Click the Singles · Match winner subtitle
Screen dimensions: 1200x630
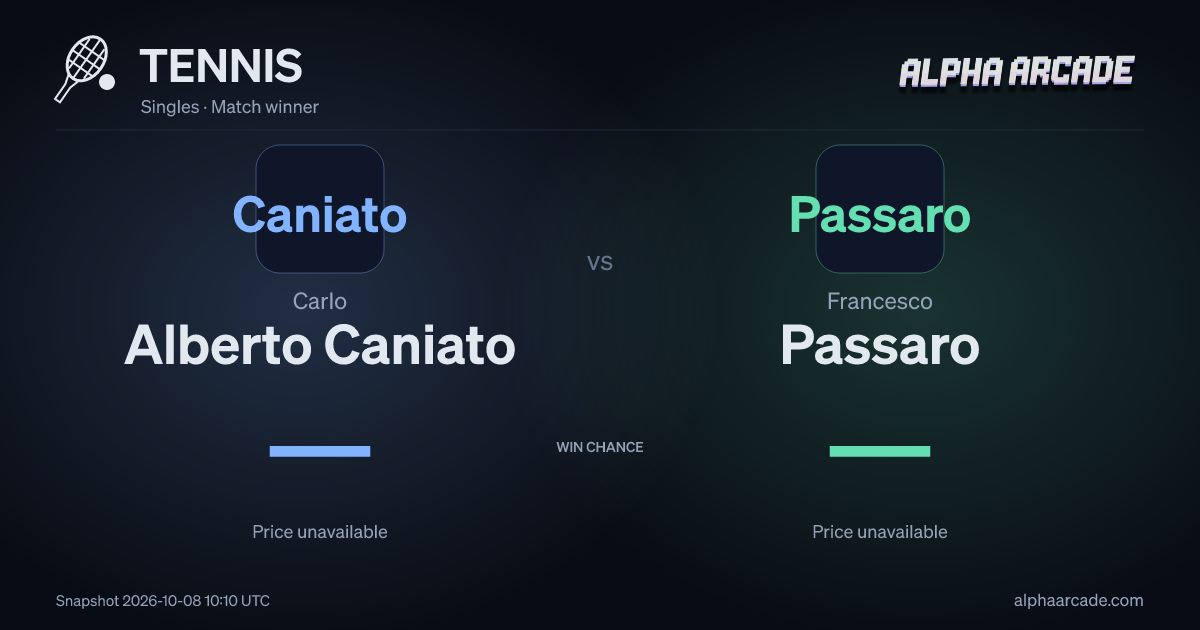point(230,106)
